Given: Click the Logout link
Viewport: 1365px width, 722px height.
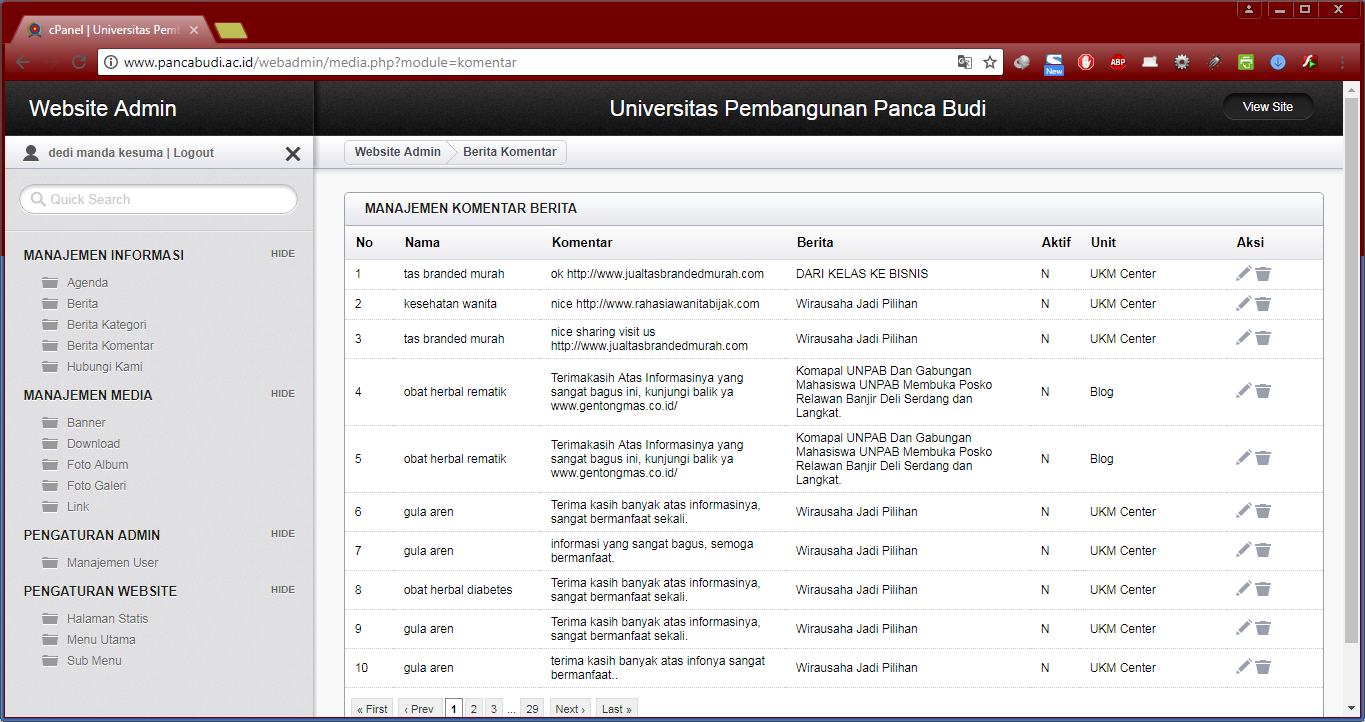Looking at the screenshot, I should [x=193, y=153].
